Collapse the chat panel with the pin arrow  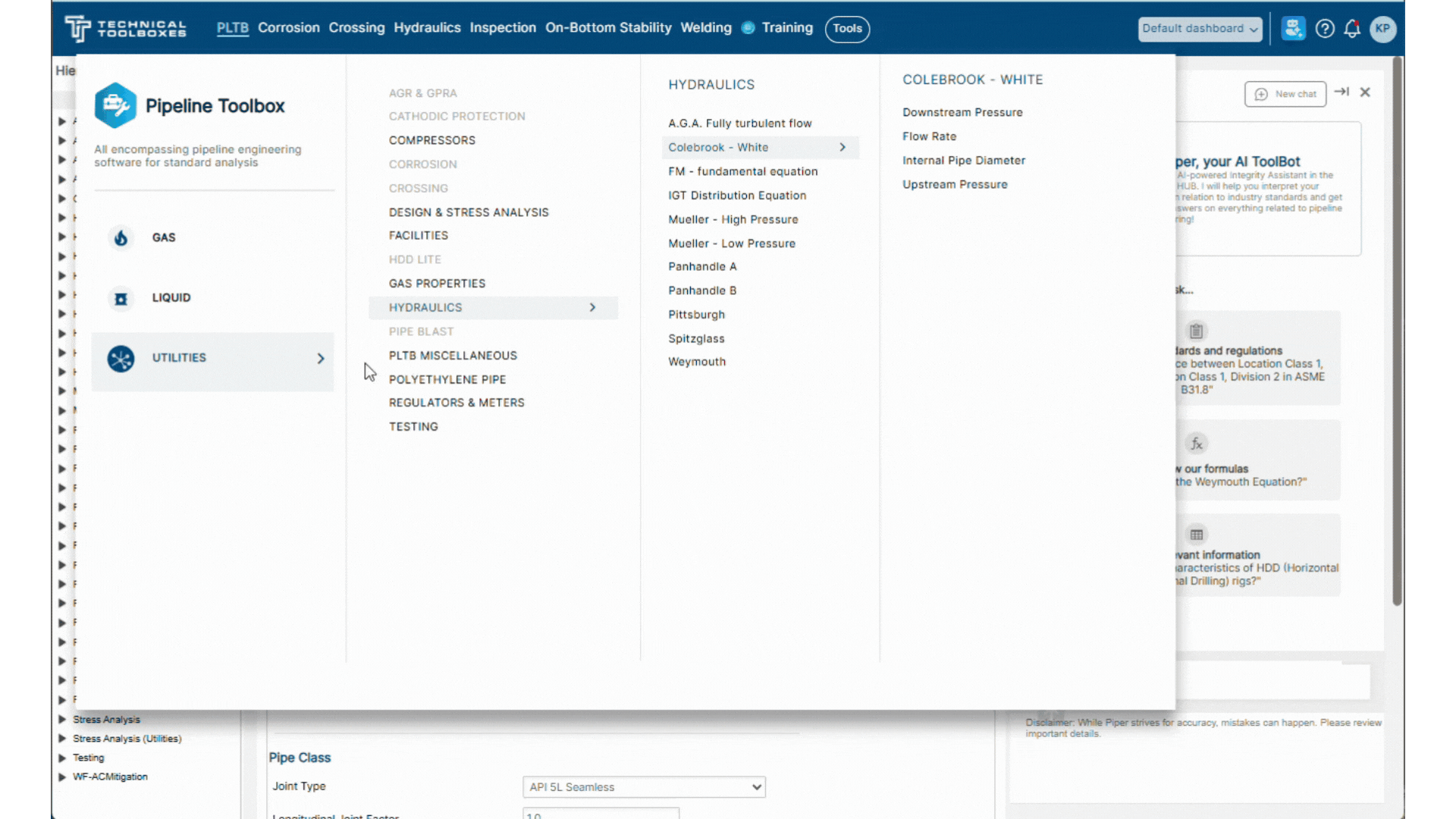[1342, 92]
